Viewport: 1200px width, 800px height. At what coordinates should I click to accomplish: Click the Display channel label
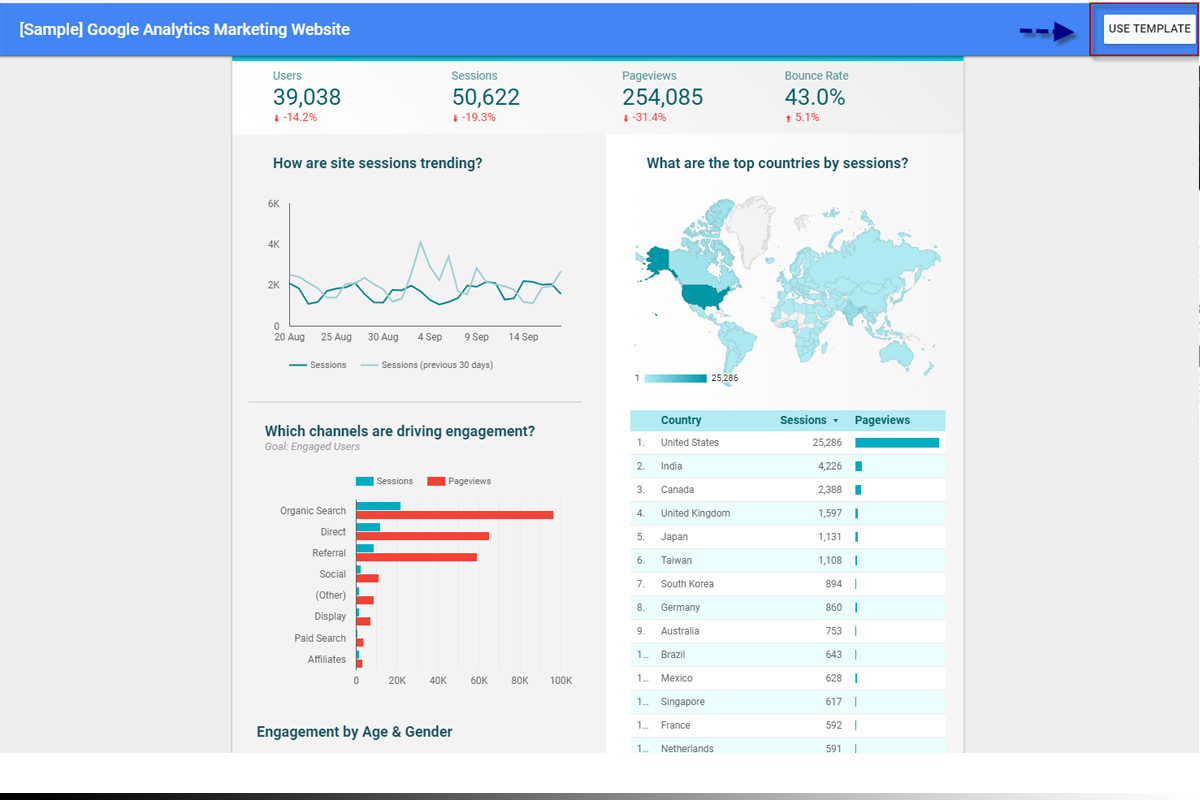pyautogui.click(x=330, y=616)
